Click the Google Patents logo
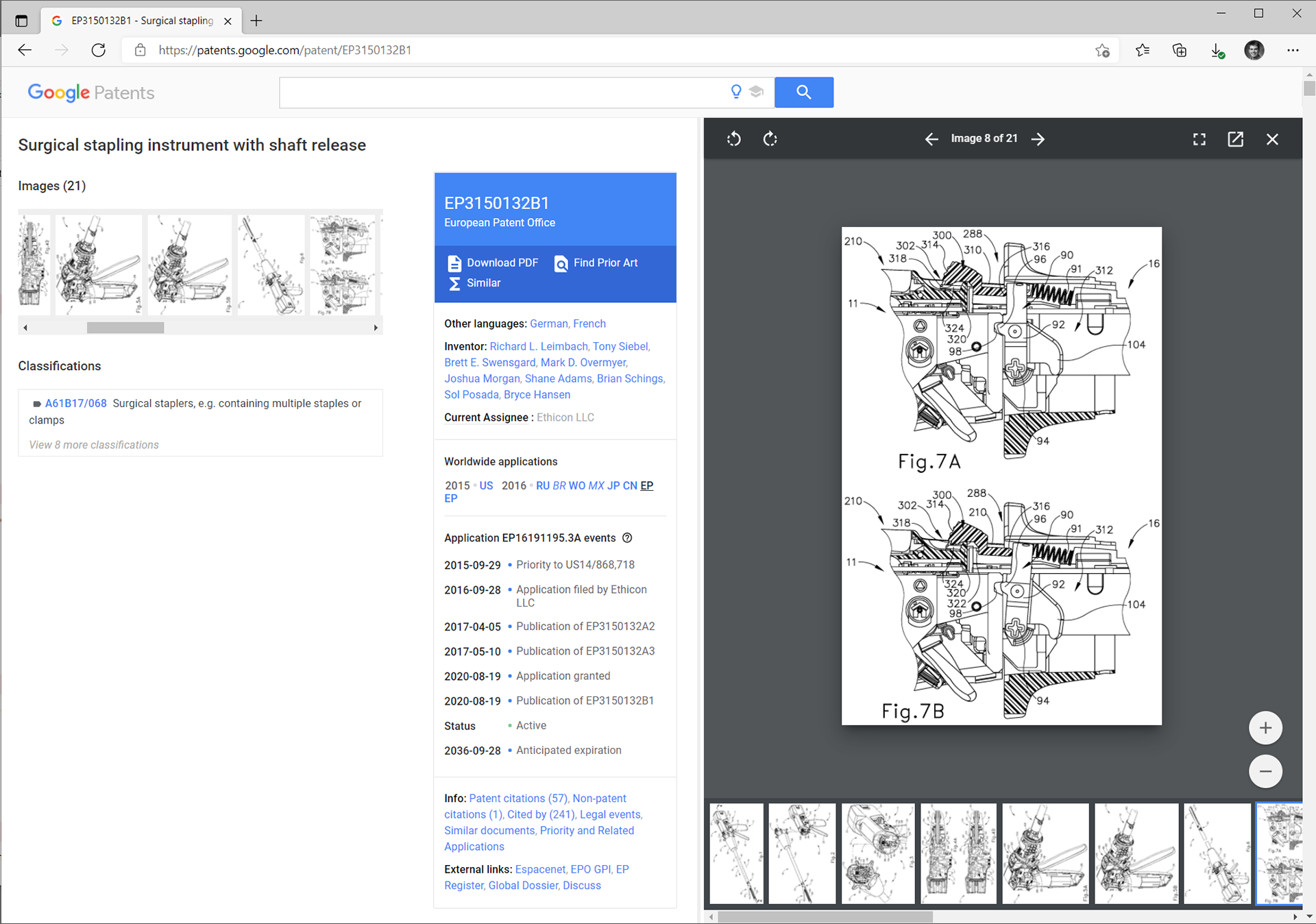 (x=90, y=93)
